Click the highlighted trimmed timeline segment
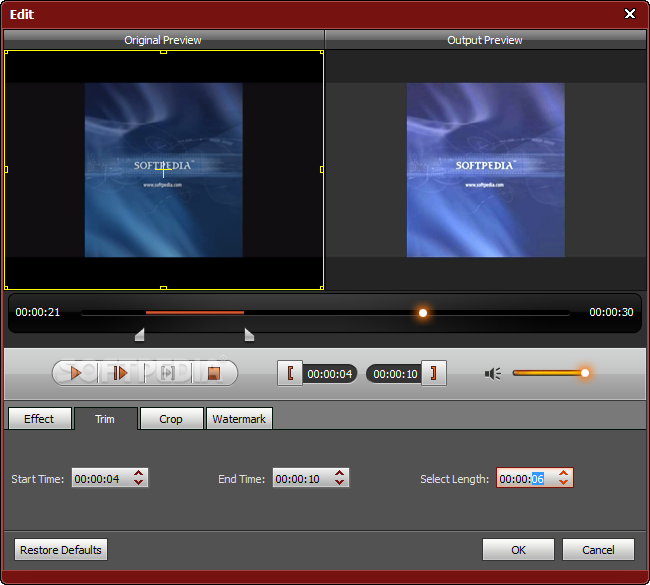Screen dimensions: 650x585 [195, 313]
